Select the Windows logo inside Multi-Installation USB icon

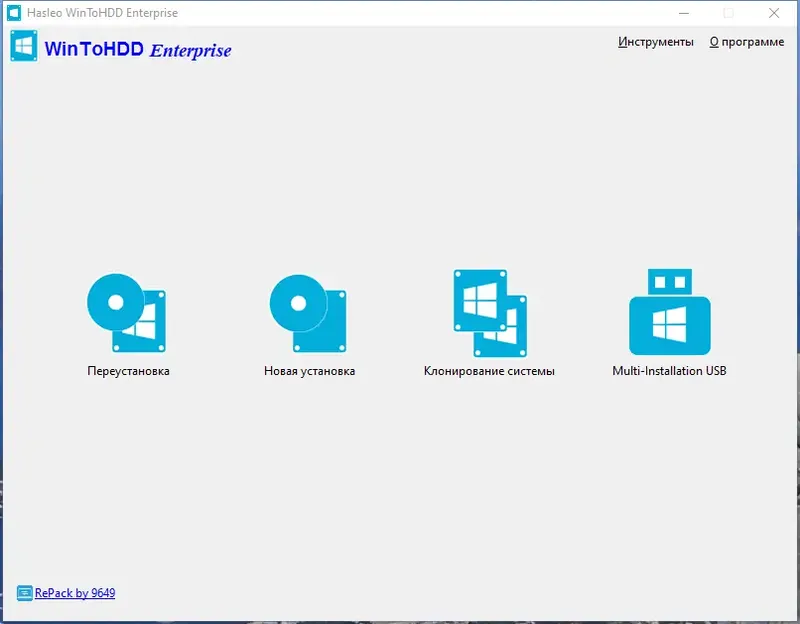[668, 323]
